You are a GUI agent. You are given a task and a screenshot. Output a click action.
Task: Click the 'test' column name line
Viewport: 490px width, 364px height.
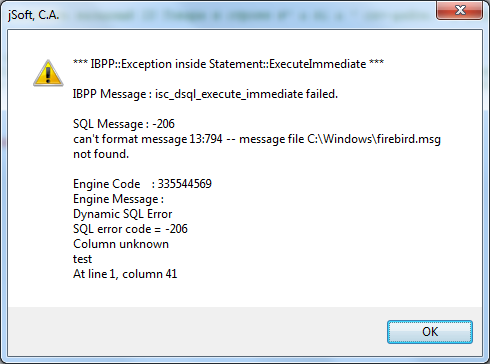tap(82, 259)
